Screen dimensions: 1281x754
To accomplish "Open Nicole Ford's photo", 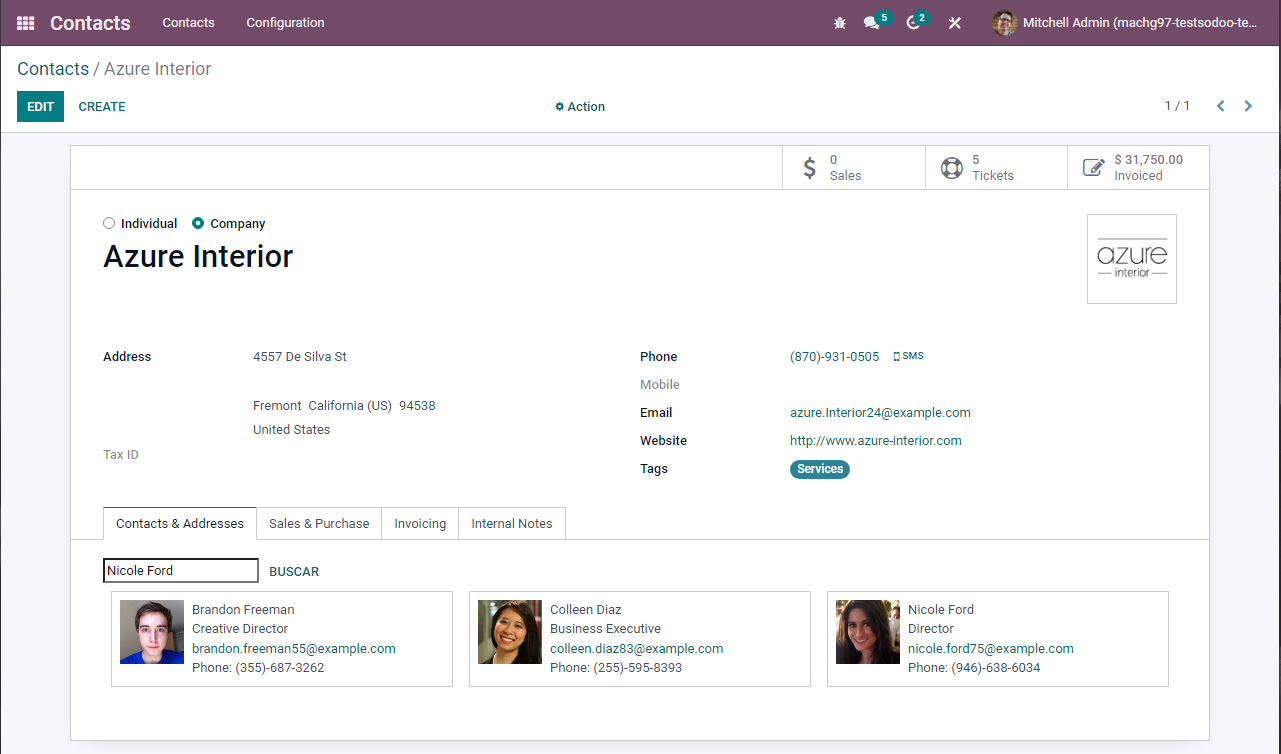I will 868,632.
